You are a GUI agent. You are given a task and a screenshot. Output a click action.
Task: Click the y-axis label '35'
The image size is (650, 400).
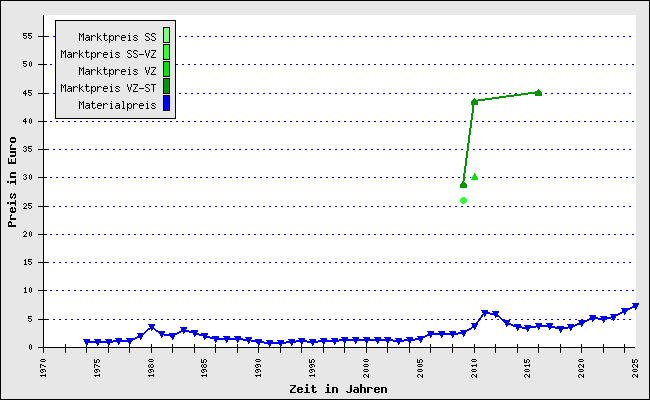tap(27, 149)
